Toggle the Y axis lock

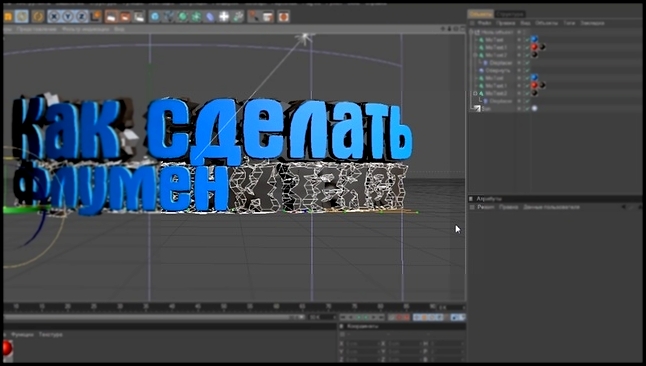pyautogui.click(x=68, y=16)
